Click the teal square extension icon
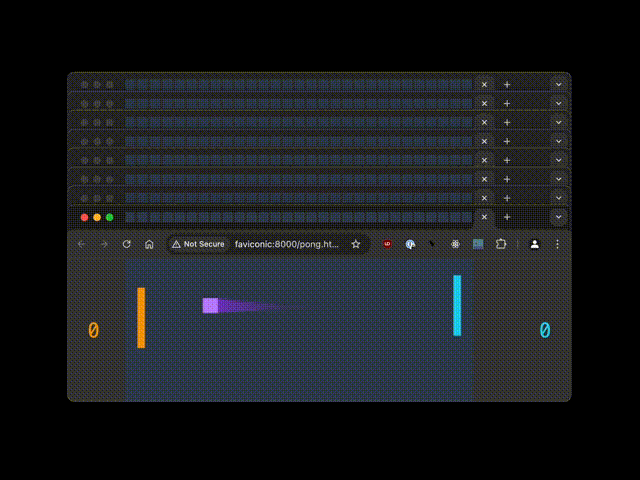Screen dimensions: 640x480 (x=478, y=244)
